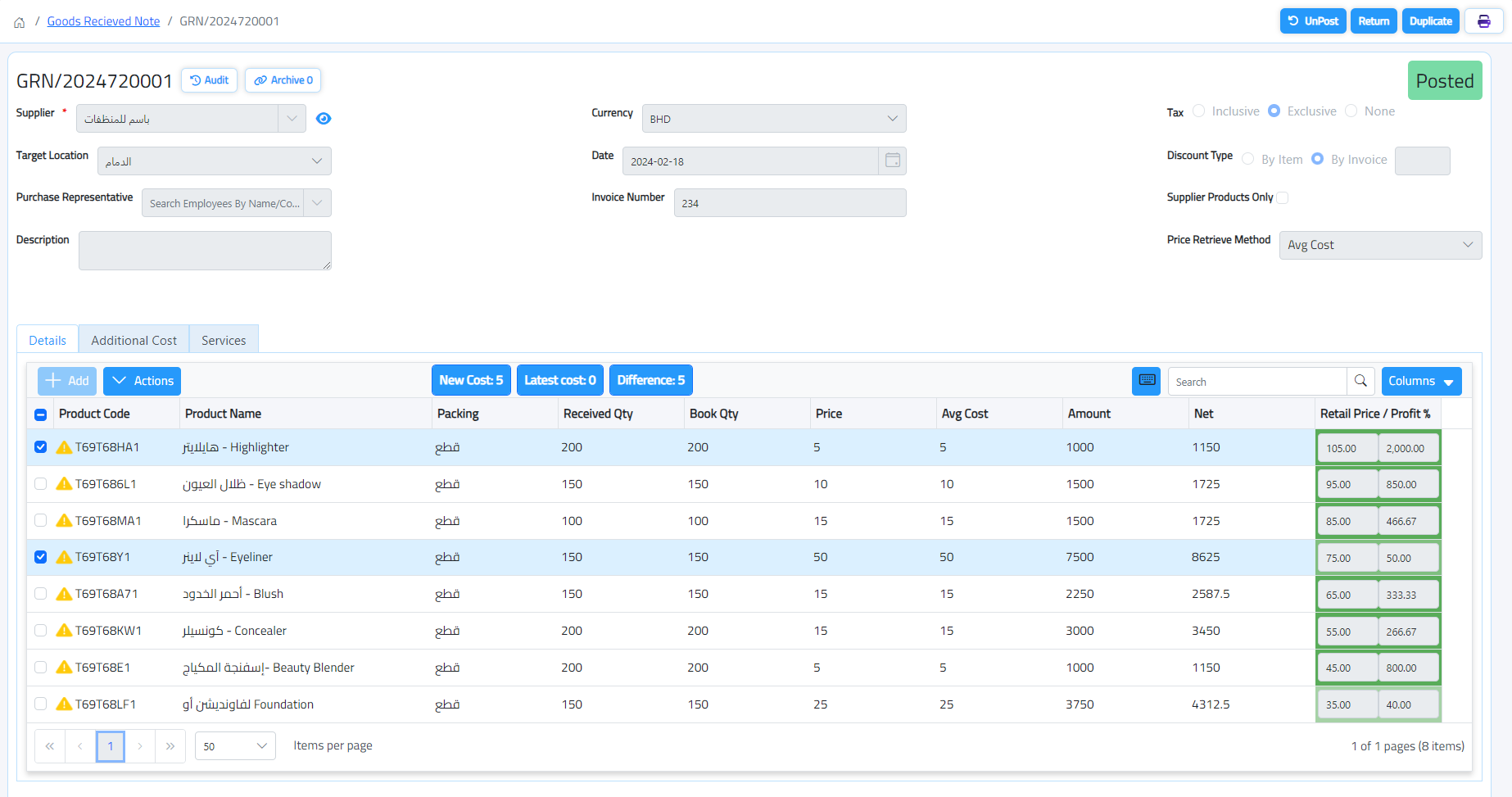Click the home icon in breadcrumb
Image resolution: width=1512 pixels, height=797 pixels.
coord(20,22)
